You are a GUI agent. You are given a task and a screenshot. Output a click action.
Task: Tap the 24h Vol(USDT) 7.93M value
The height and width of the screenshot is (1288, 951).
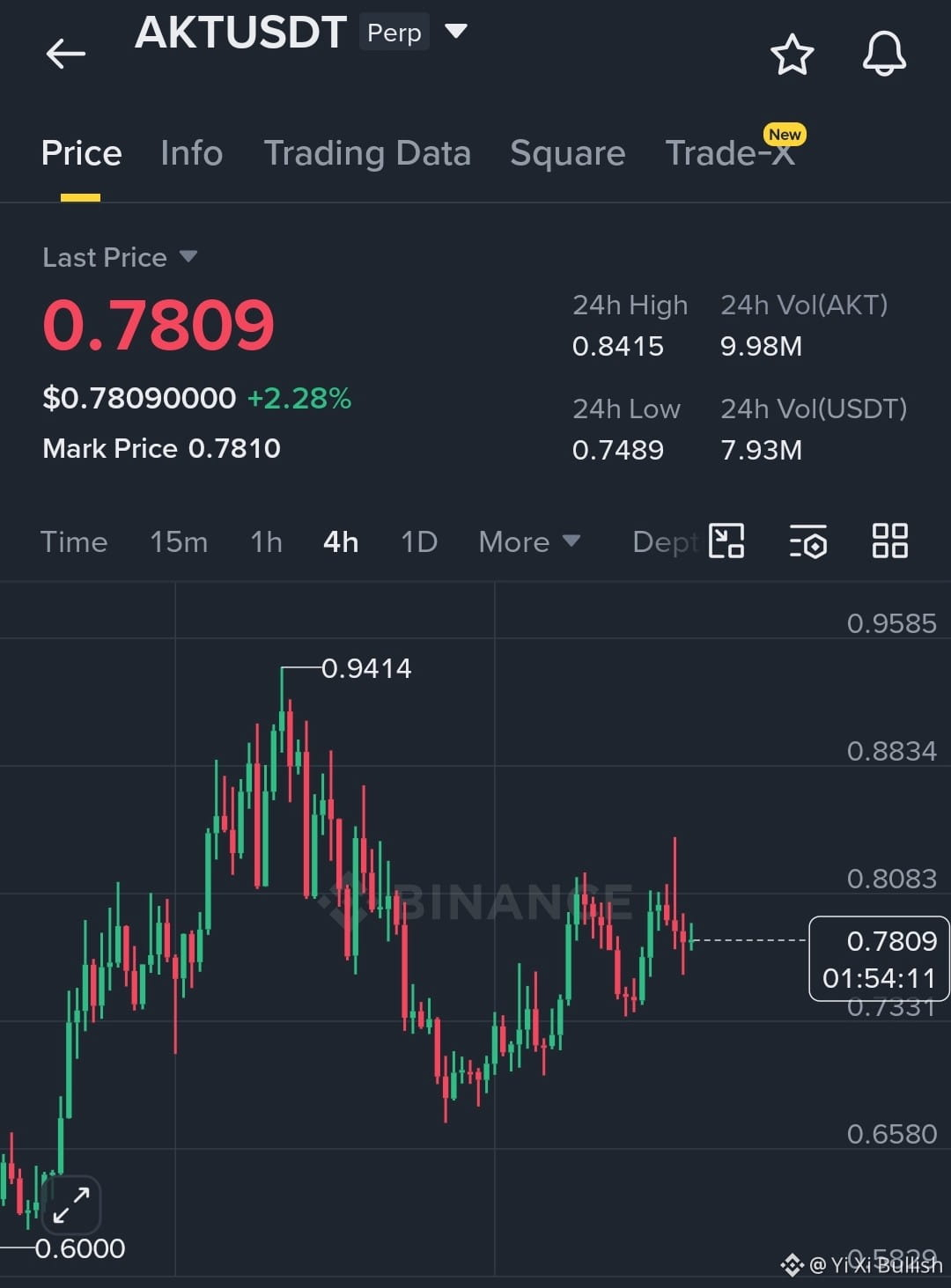pos(761,450)
